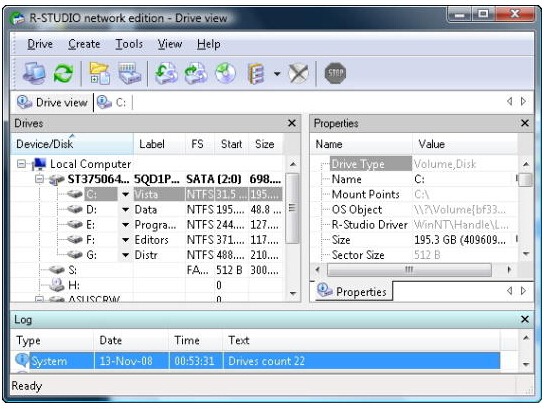Click the CD disc region icon

(225, 73)
